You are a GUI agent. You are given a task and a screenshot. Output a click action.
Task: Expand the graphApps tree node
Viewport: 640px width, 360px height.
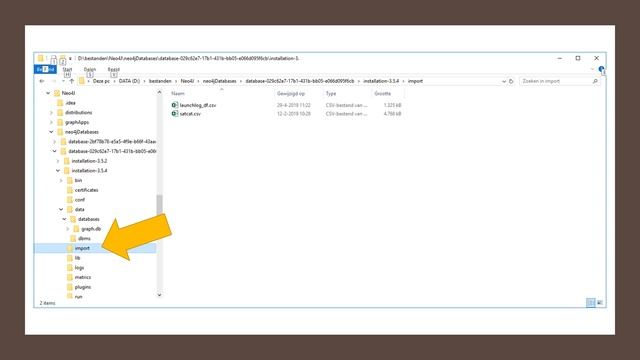[x=51, y=122]
